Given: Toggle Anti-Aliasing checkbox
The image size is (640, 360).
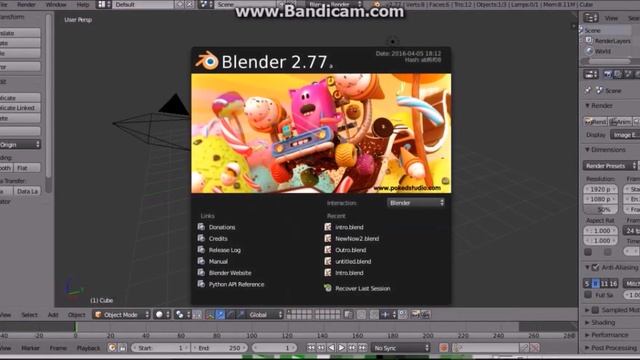Looking at the screenshot, I should click(596, 267).
